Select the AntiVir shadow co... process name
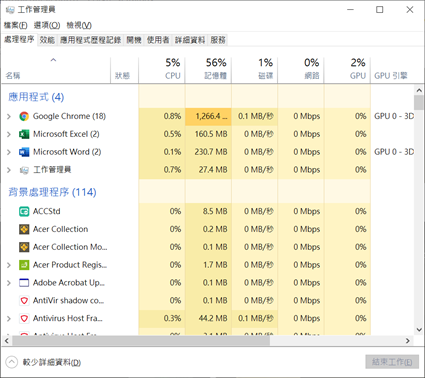425x378 pixels. 68,301
